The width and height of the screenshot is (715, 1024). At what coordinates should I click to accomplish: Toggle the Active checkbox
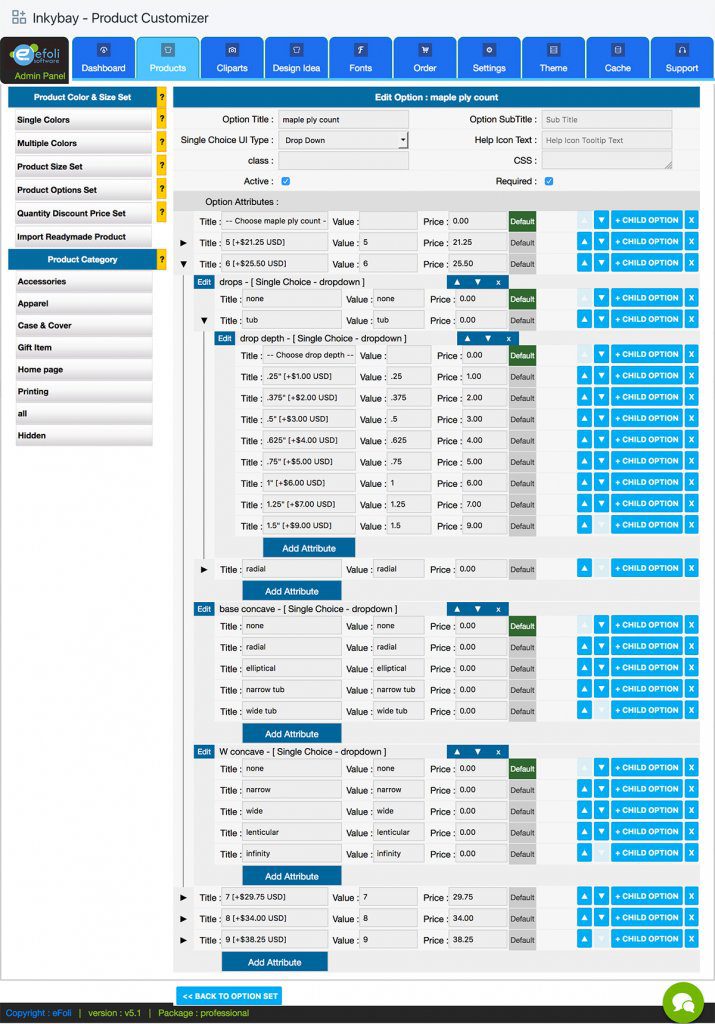pos(286,181)
